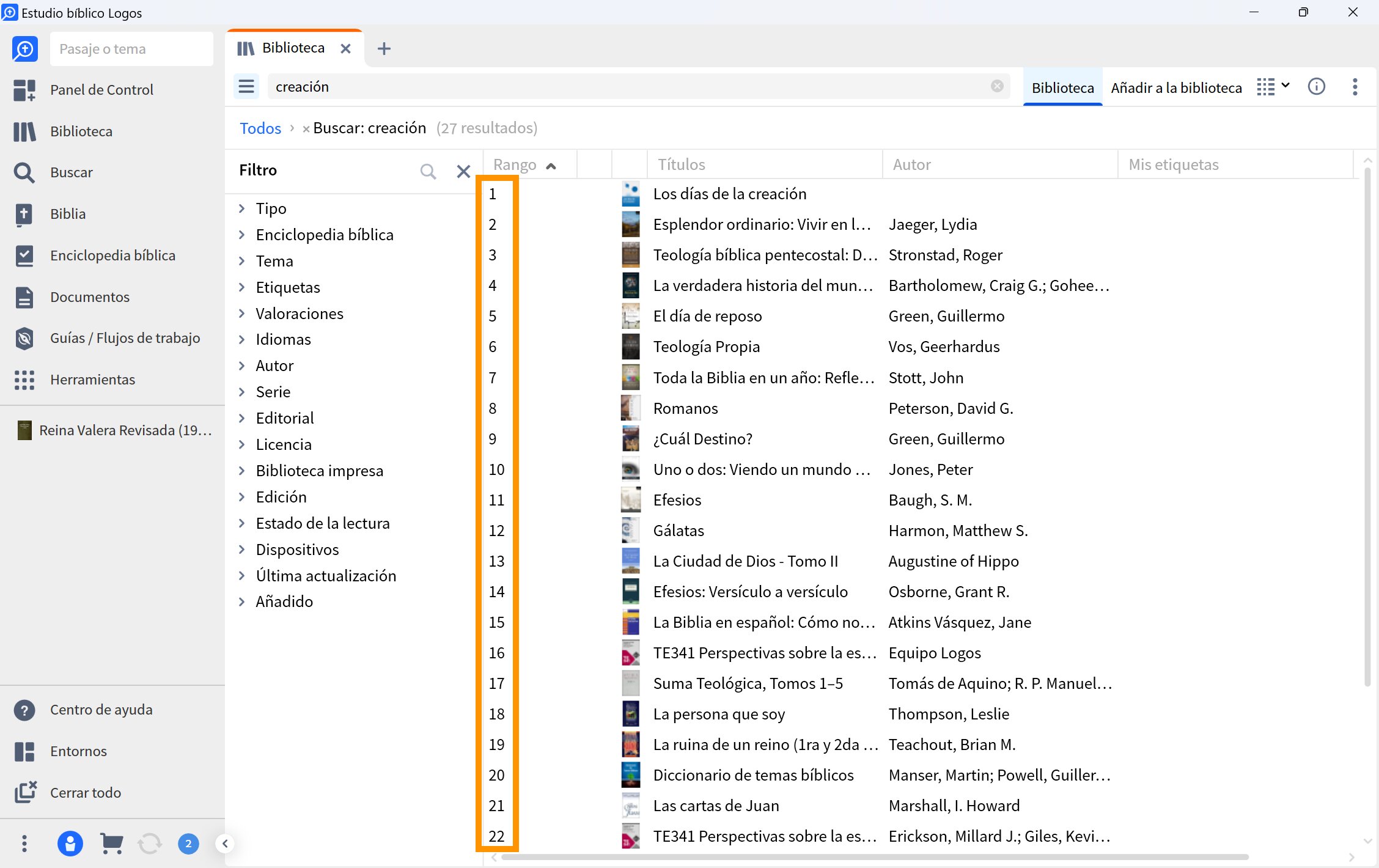The height and width of the screenshot is (868, 1379).
Task: Sort by the Títulos column header
Action: click(764, 164)
